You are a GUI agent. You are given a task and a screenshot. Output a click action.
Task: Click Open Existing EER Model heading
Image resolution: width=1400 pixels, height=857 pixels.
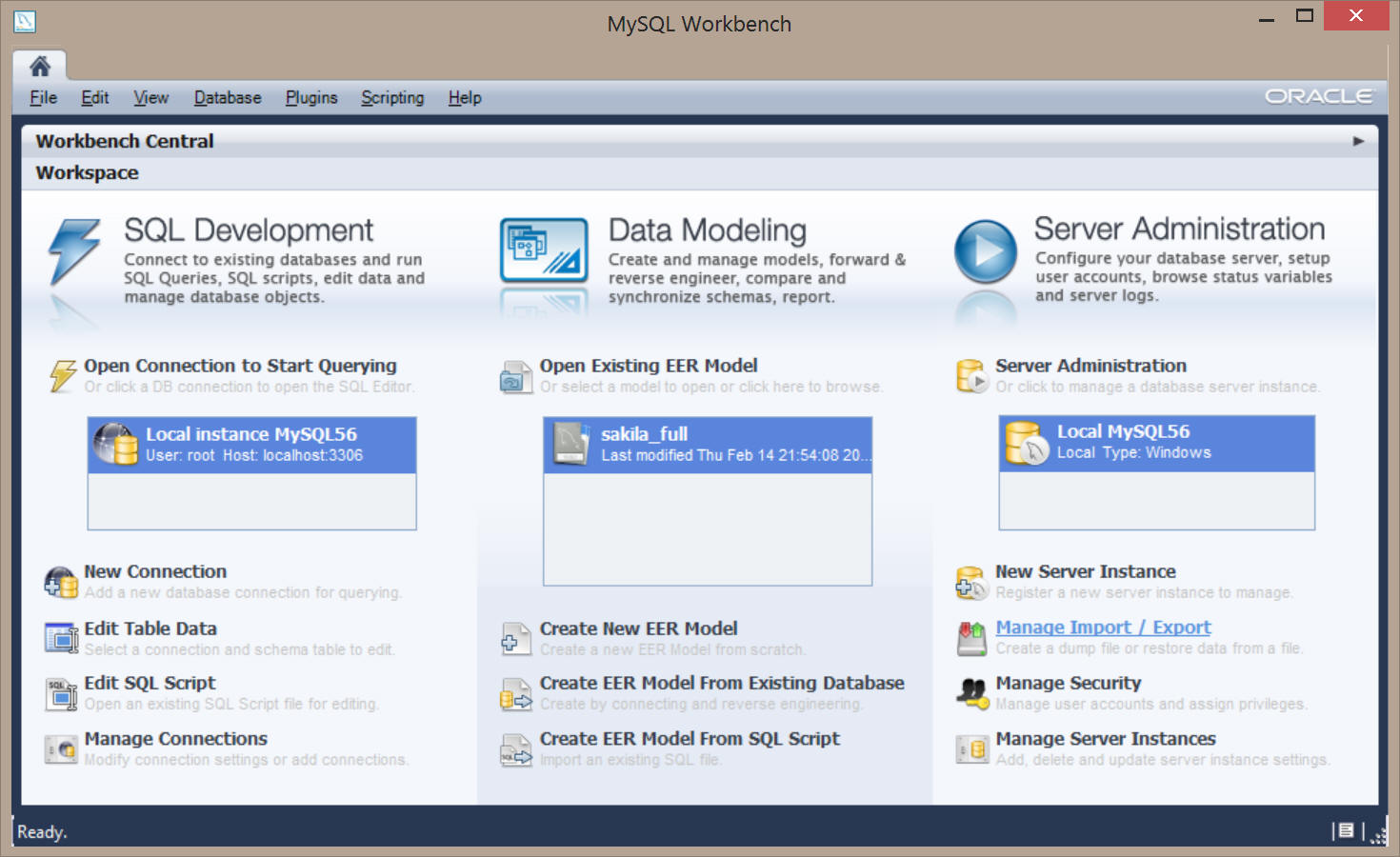[x=649, y=366]
